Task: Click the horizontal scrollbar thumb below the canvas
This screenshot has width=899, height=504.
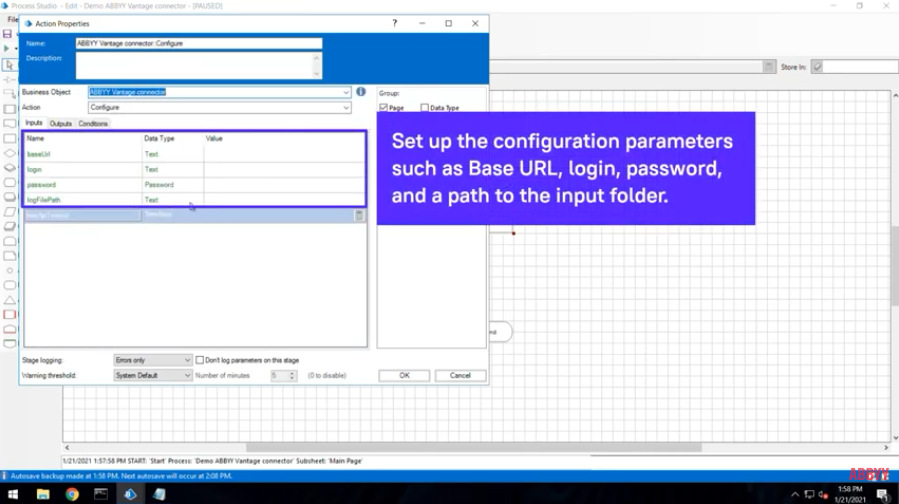Action: pos(474,447)
